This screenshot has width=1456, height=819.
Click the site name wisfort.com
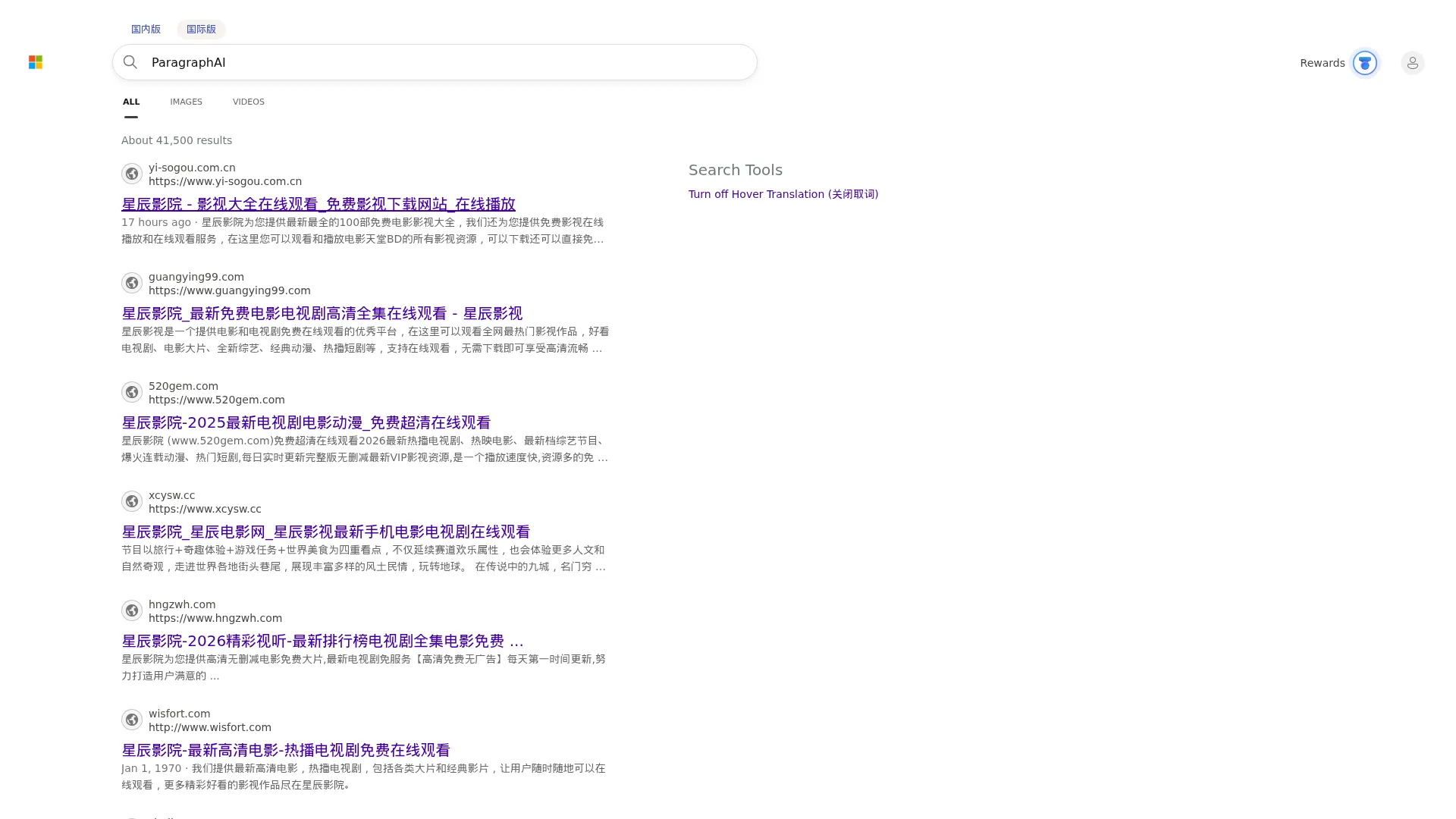180,714
